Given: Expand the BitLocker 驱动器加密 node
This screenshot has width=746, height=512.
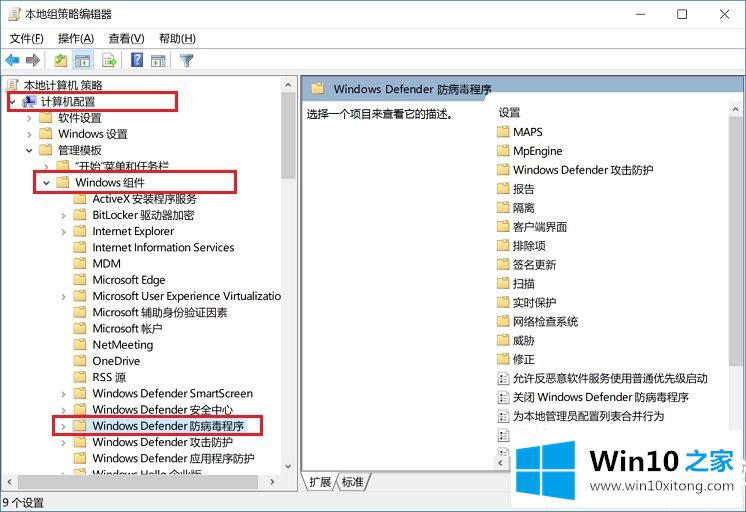Looking at the screenshot, I should tap(64, 216).
